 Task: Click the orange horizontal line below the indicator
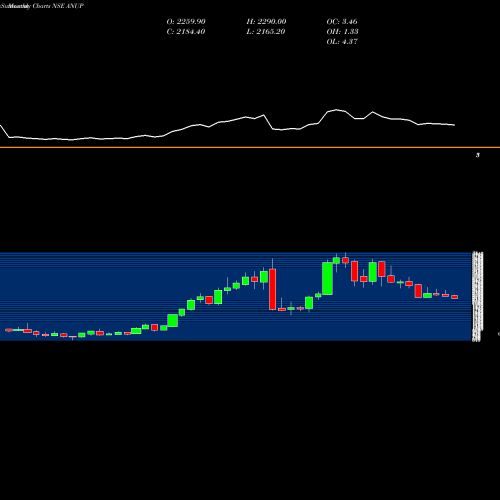click(250, 147)
